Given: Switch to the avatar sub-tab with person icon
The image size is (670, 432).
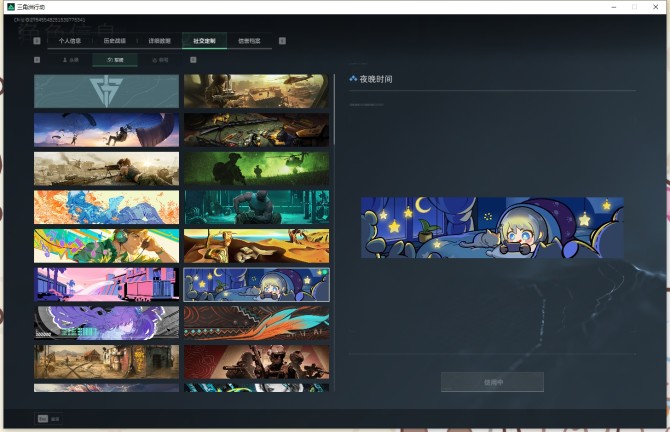Looking at the screenshot, I should pyautogui.click(x=71, y=60).
